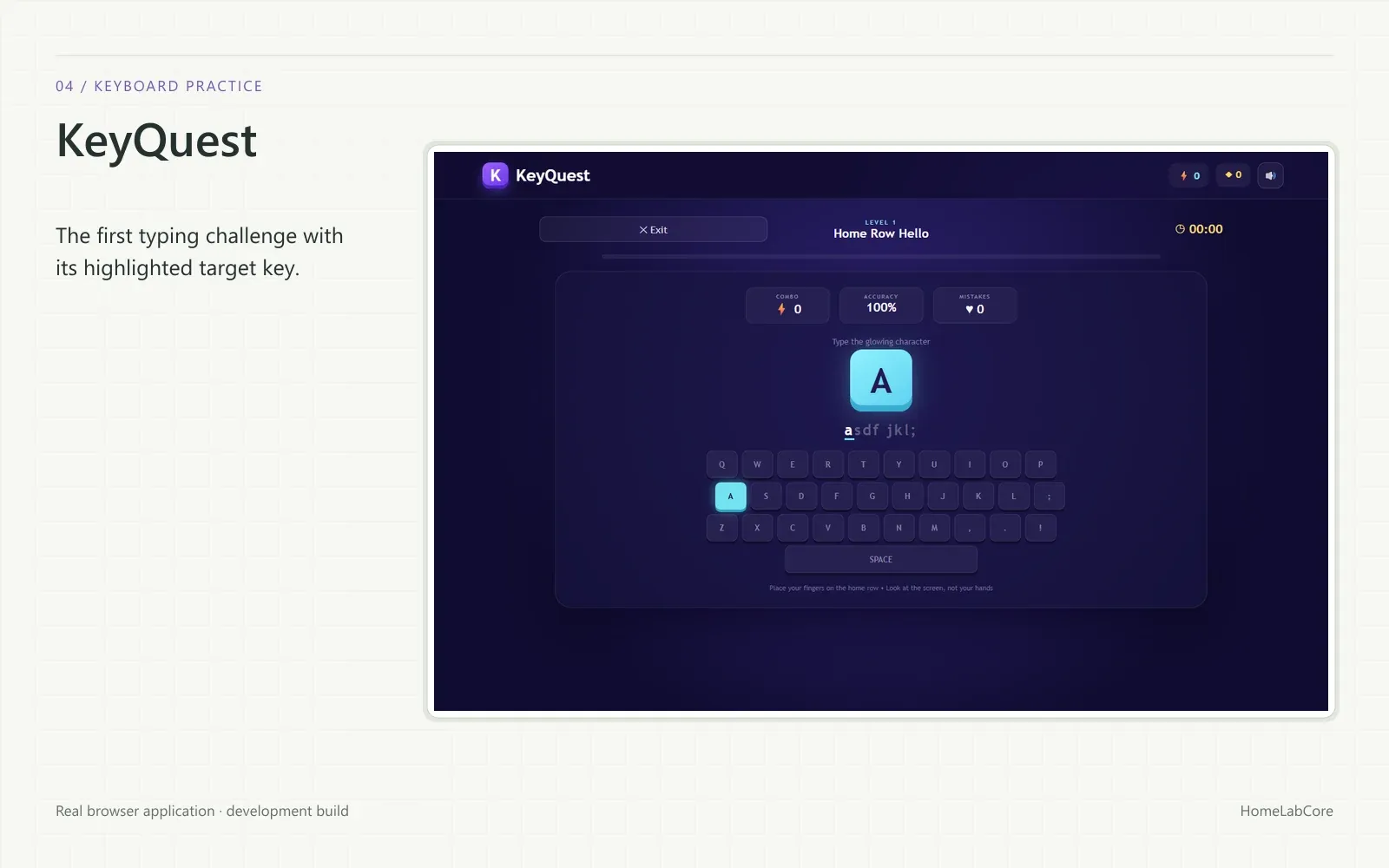Toggle the sound speaker button

pyautogui.click(x=1270, y=175)
